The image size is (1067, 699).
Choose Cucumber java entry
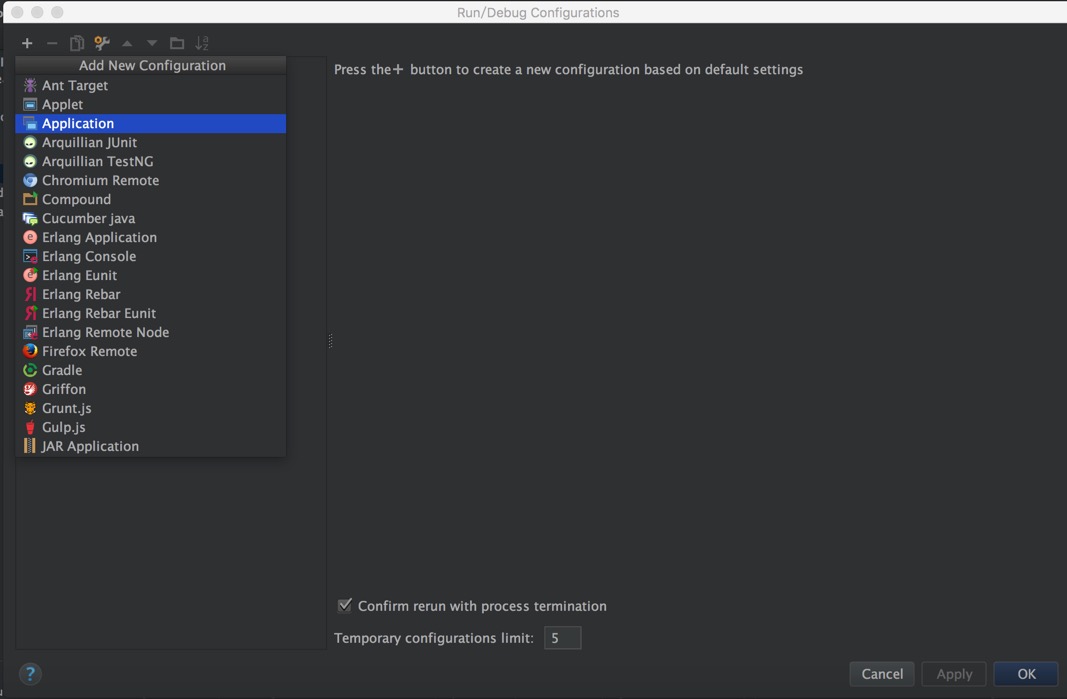(x=150, y=218)
